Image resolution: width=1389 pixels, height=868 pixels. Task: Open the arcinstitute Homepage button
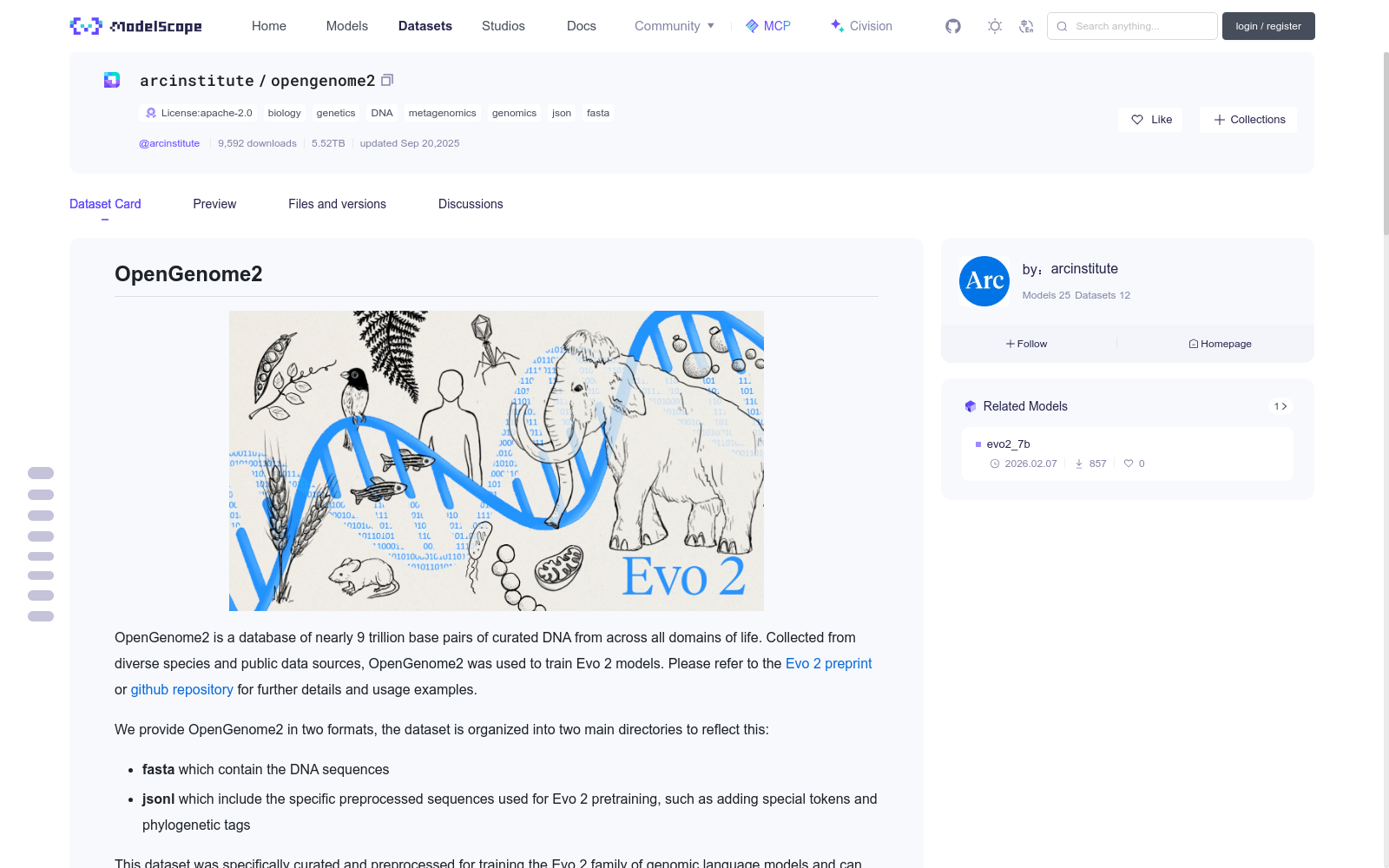pyautogui.click(x=1220, y=344)
